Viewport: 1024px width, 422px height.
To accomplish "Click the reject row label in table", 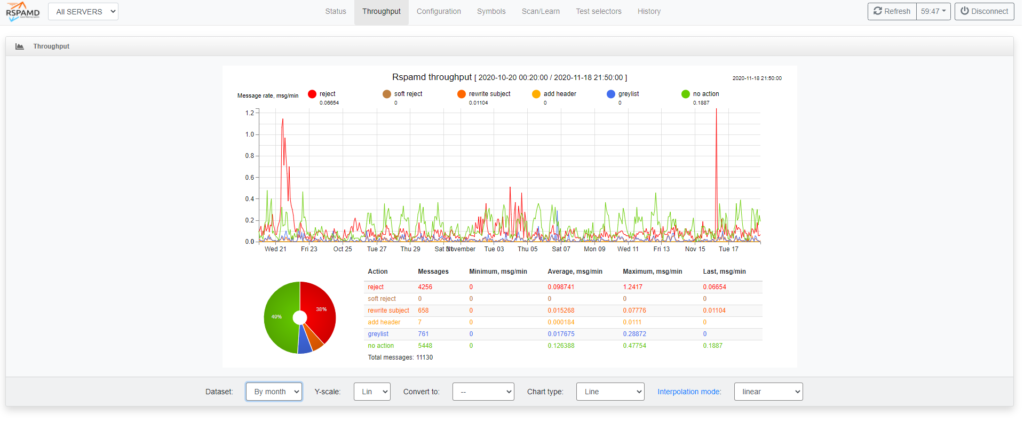I will click(x=376, y=287).
